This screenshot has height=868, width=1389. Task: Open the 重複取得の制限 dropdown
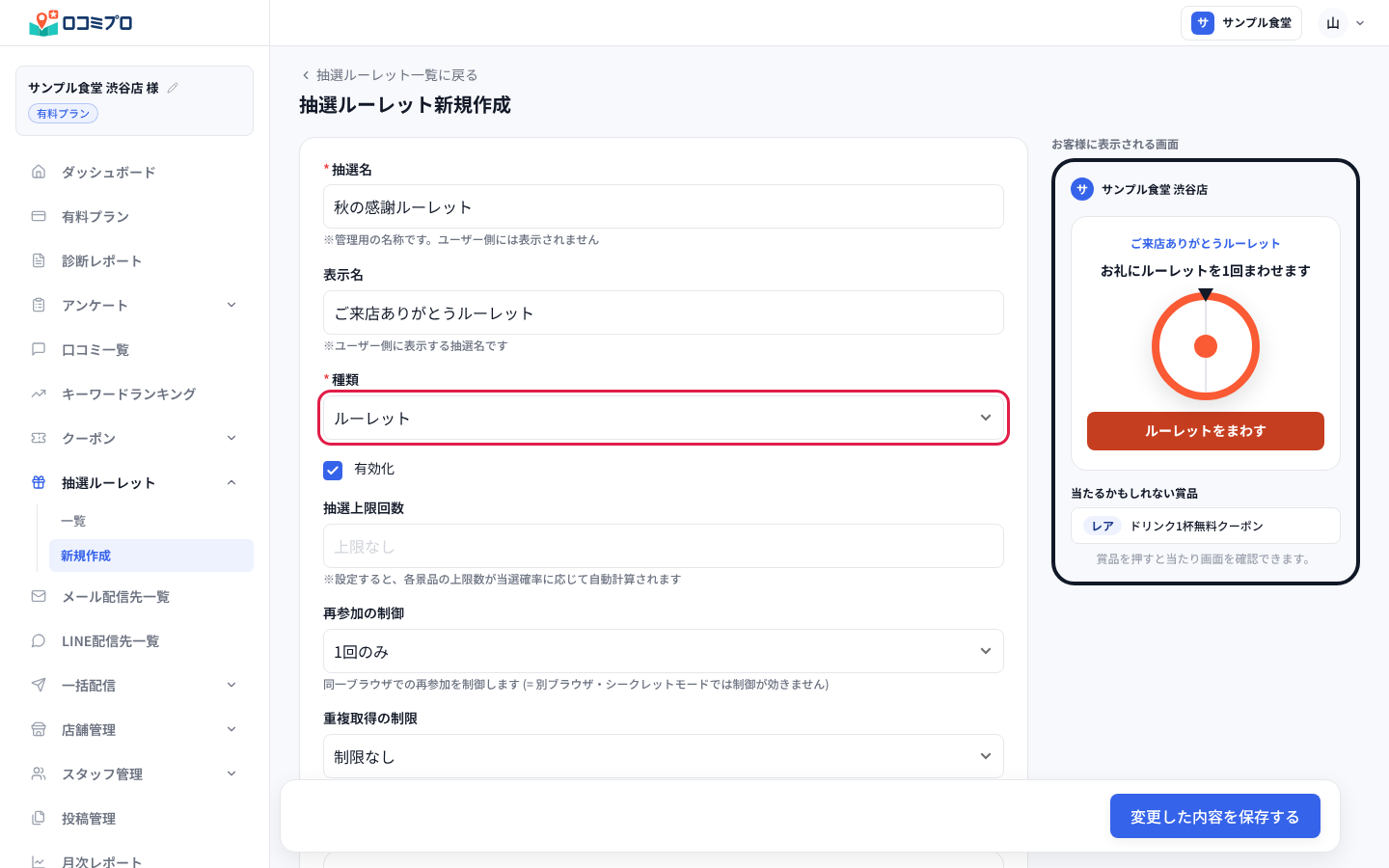[664, 756]
